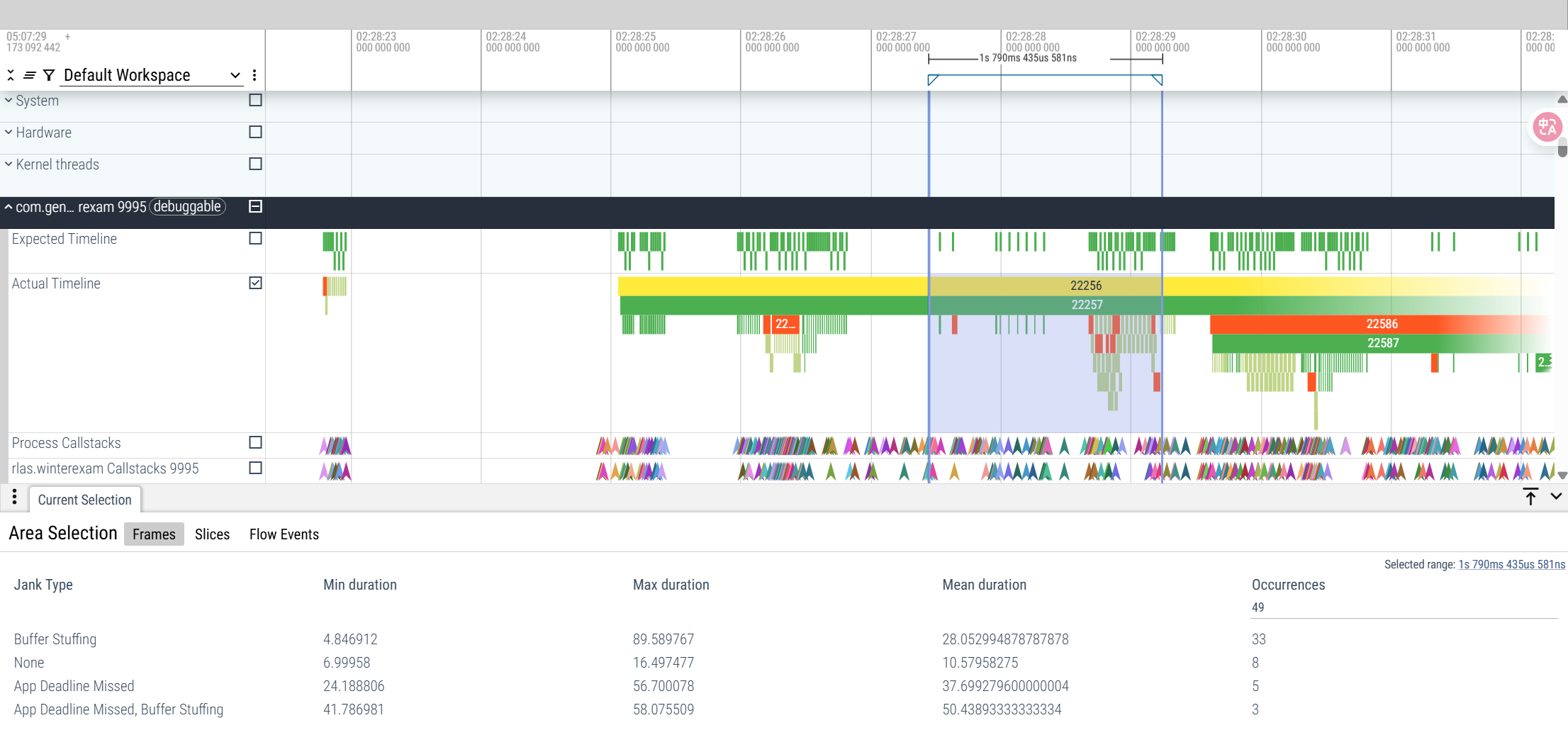Sort by Min duration column header
Screen dimensions: 1568x730
coord(360,585)
